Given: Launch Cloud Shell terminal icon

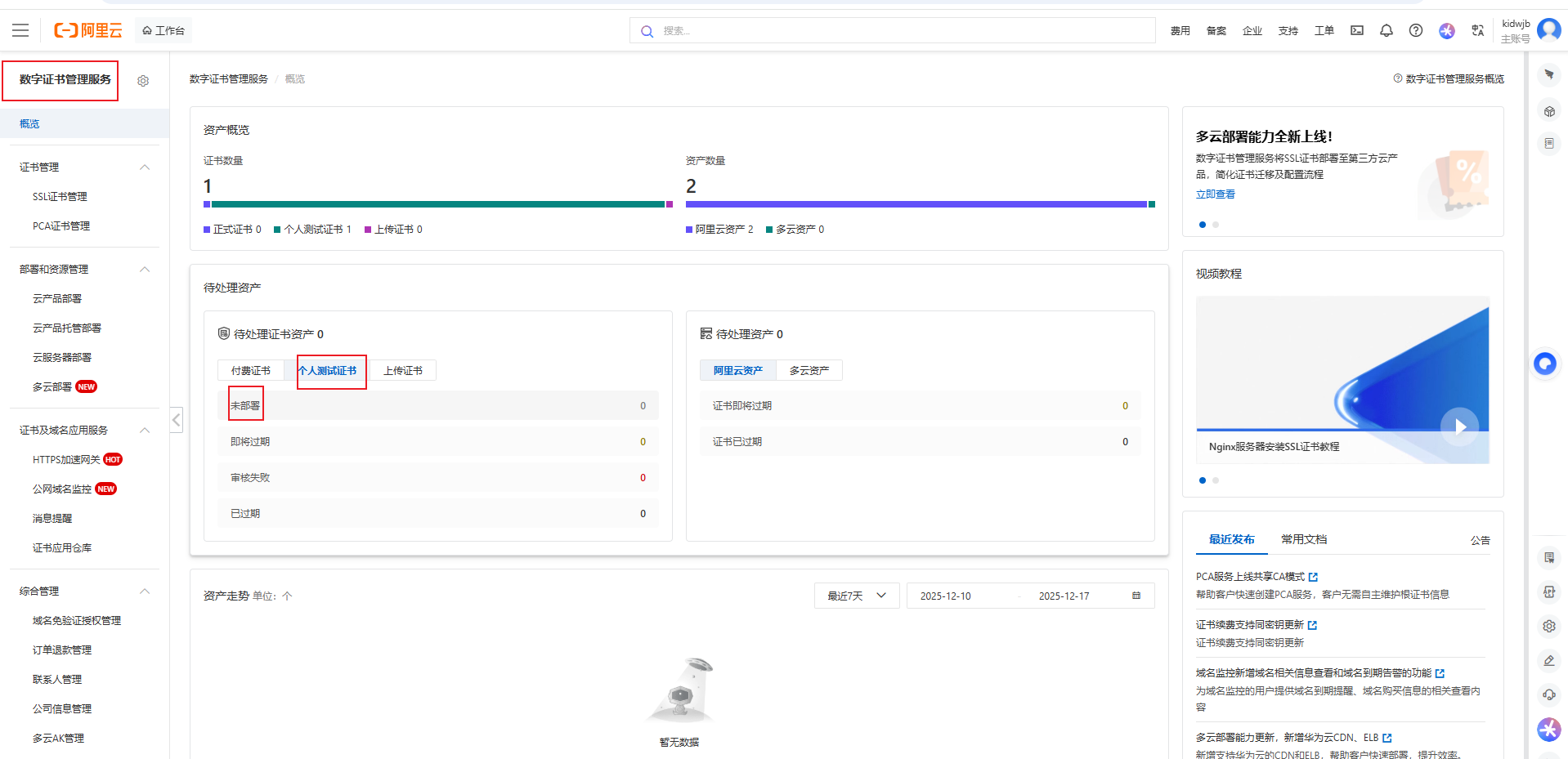Looking at the screenshot, I should (x=1357, y=30).
